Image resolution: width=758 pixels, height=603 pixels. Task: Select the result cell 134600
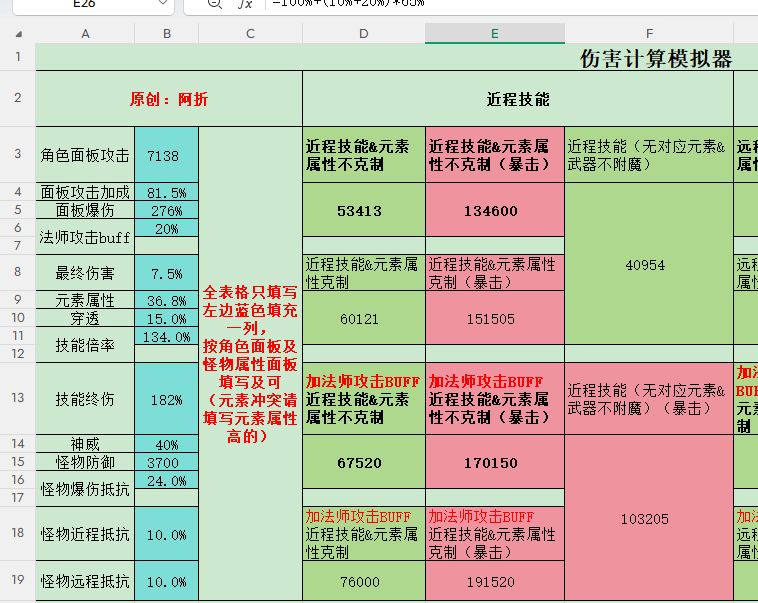point(495,210)
